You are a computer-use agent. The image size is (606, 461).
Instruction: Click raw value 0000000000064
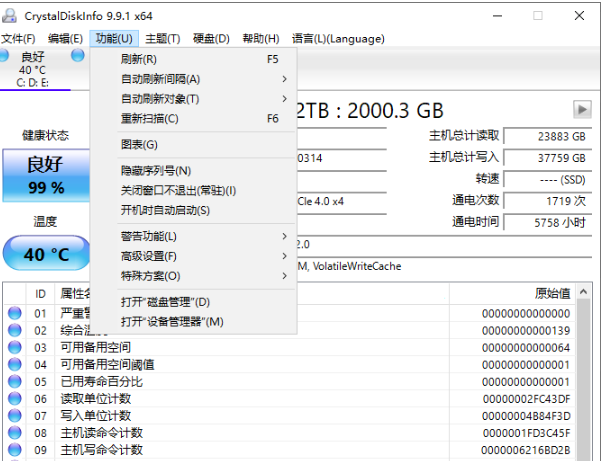tap(526, 348)
